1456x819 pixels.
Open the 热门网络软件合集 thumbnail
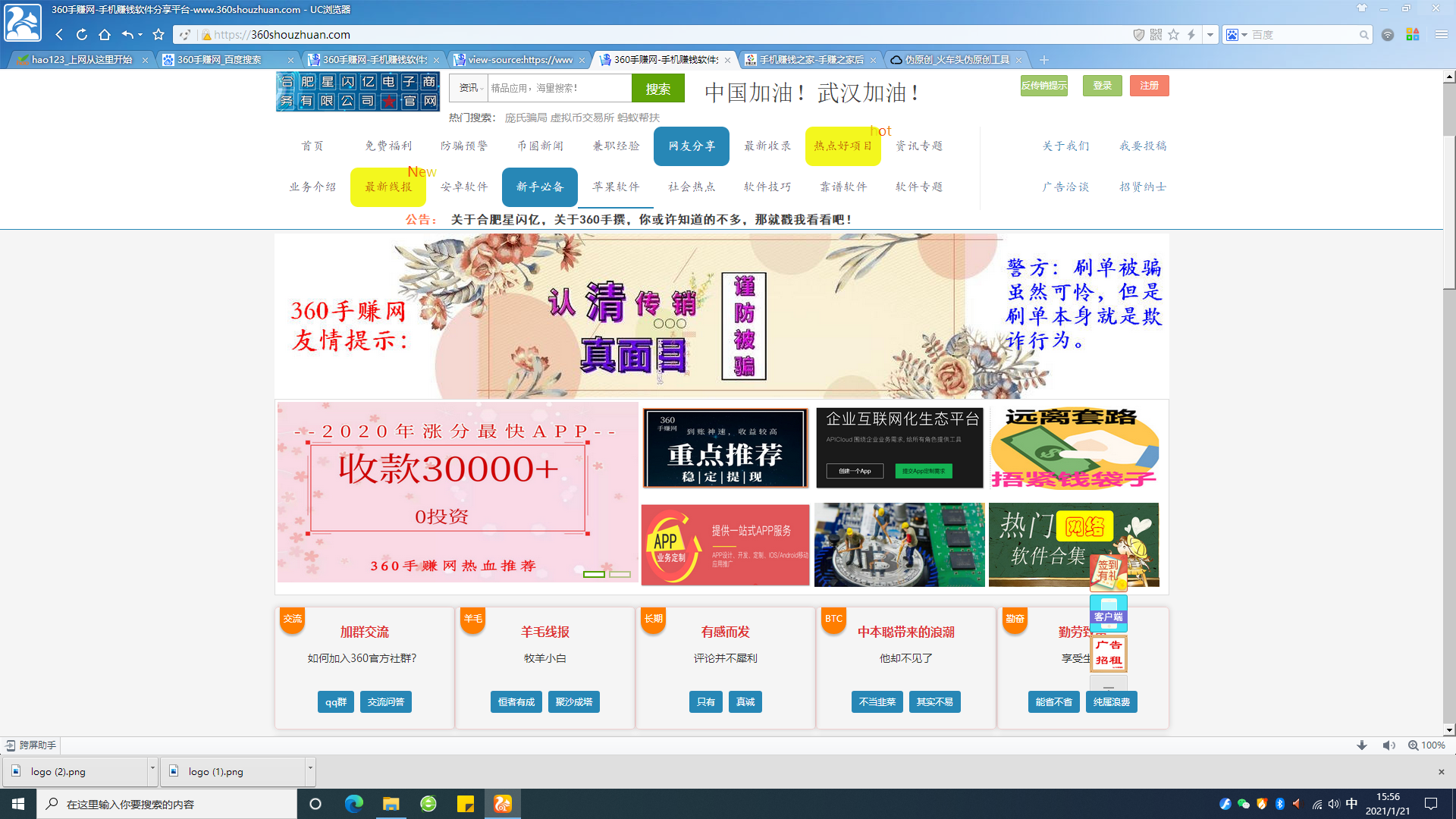click(1074, 544)
